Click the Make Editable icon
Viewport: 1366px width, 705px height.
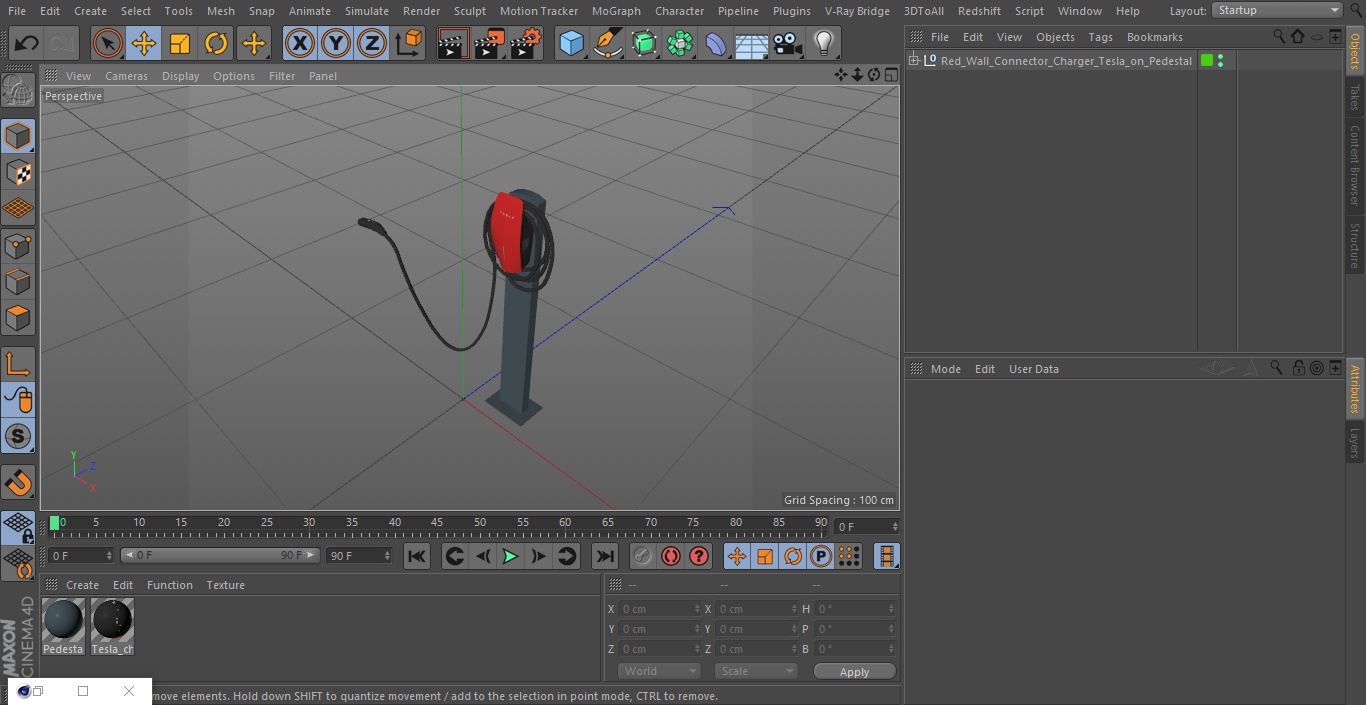coord(18,91)
